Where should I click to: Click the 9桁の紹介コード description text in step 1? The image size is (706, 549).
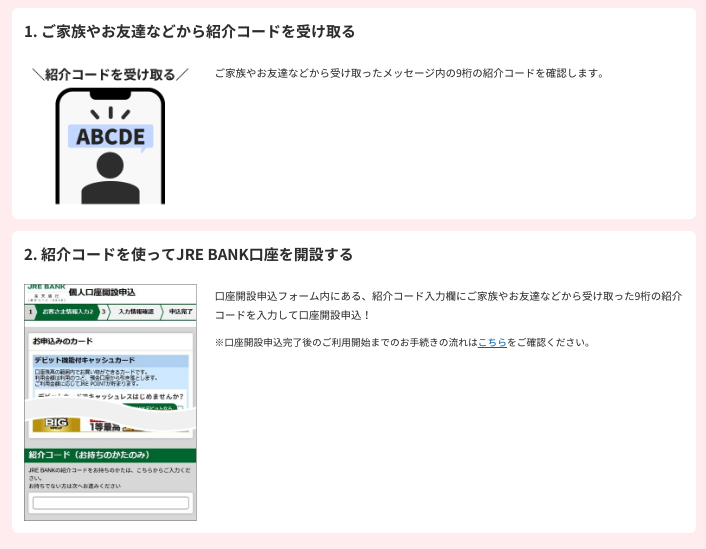tap(409, 73)
